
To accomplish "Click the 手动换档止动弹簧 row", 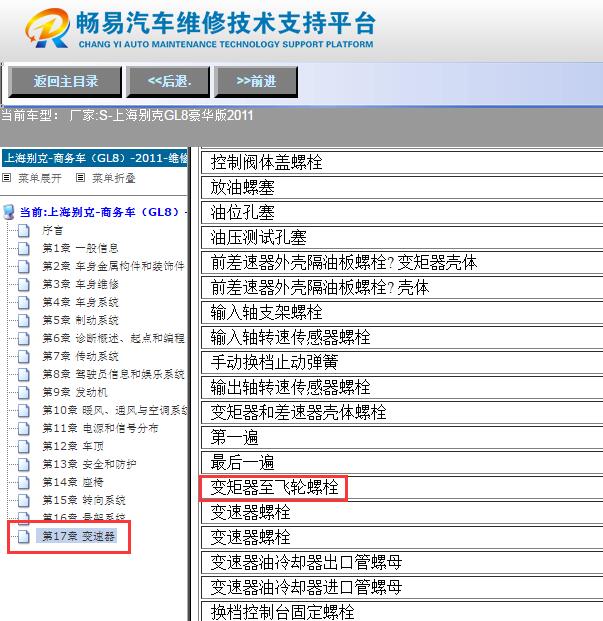I will [402, 362].
